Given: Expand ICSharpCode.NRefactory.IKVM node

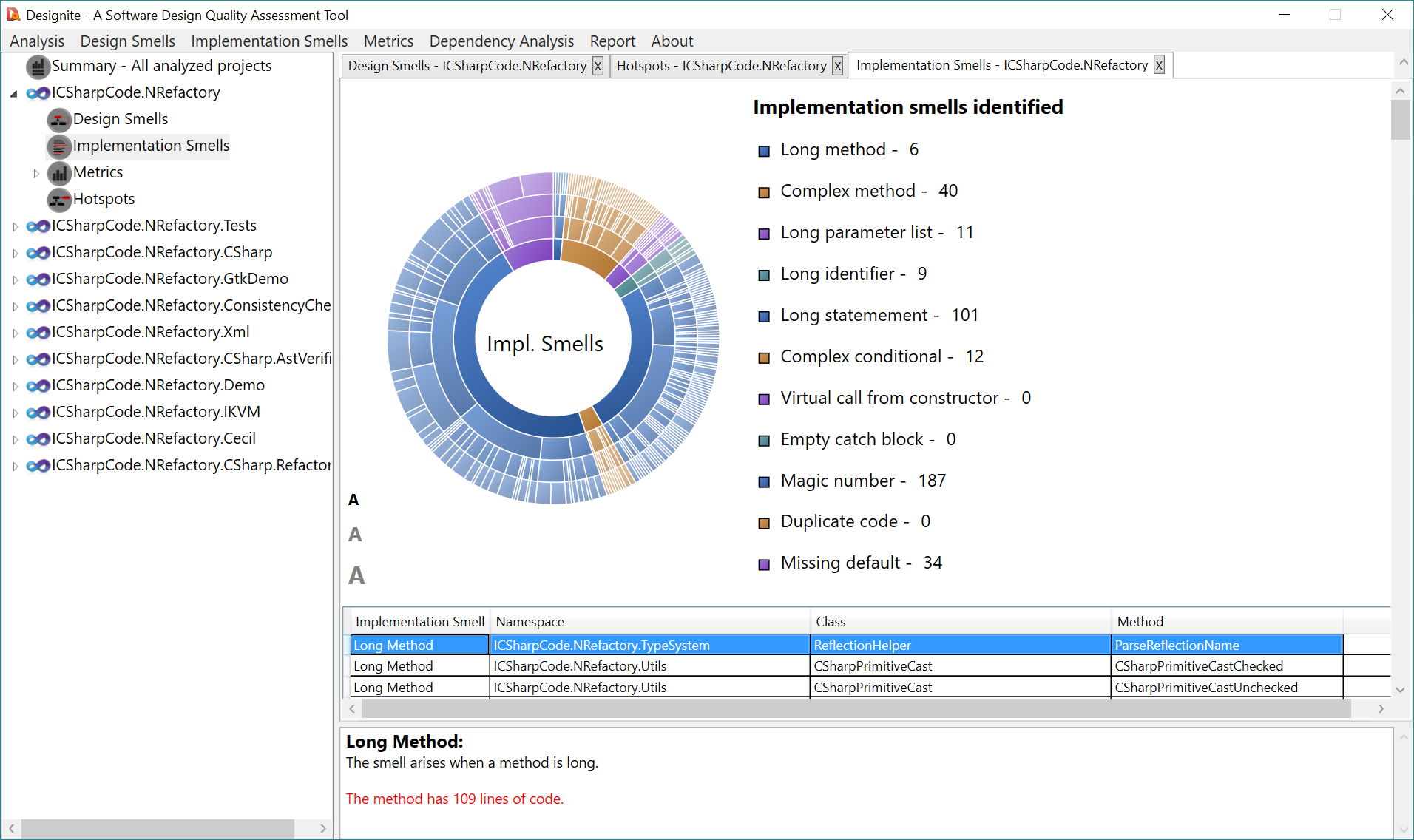Looking at the screenshot, I should pyautogui.click(x=15, y=413).
